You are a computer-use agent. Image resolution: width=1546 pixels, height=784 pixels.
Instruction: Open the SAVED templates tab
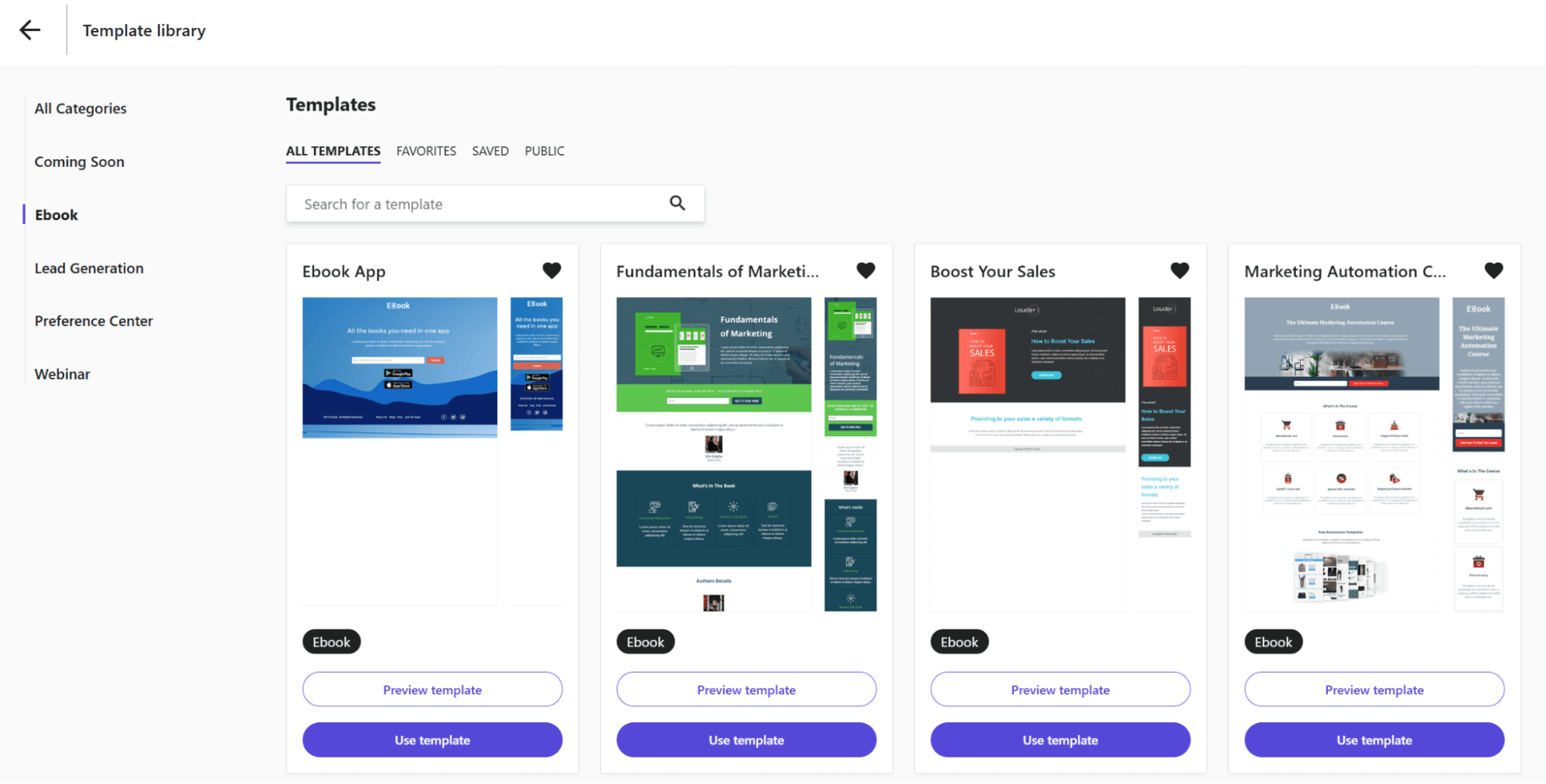490,151
